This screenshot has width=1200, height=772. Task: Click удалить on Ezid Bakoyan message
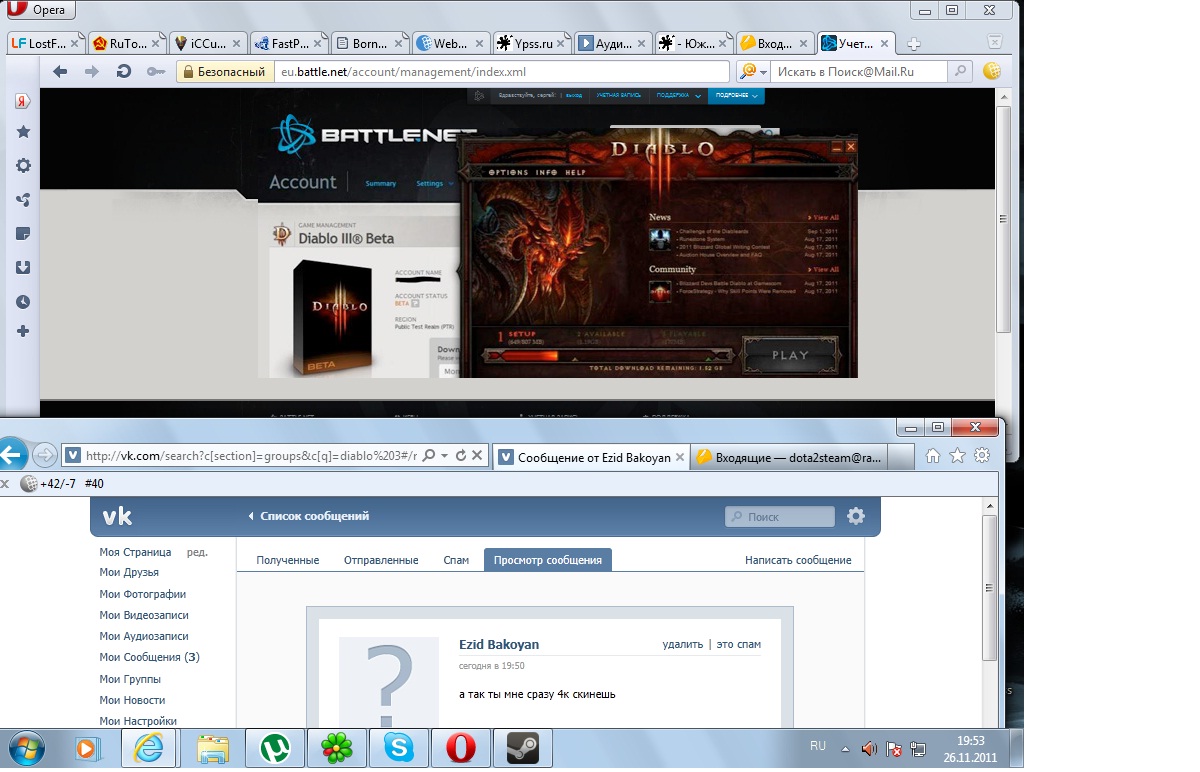tap(682, 645)
